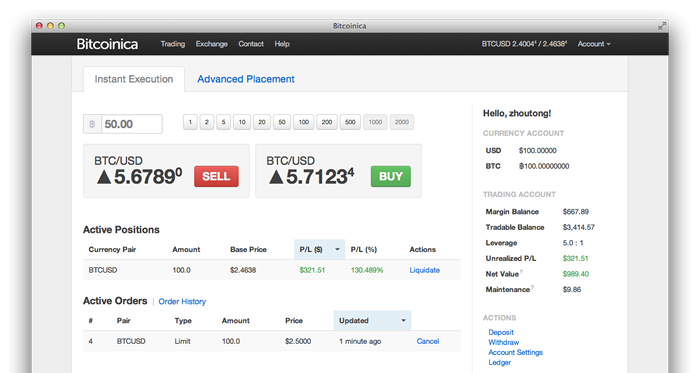This screenshot has height=373, width=700.
Task: Switch to the Instant Execution tab
Action: coord(133,79)
